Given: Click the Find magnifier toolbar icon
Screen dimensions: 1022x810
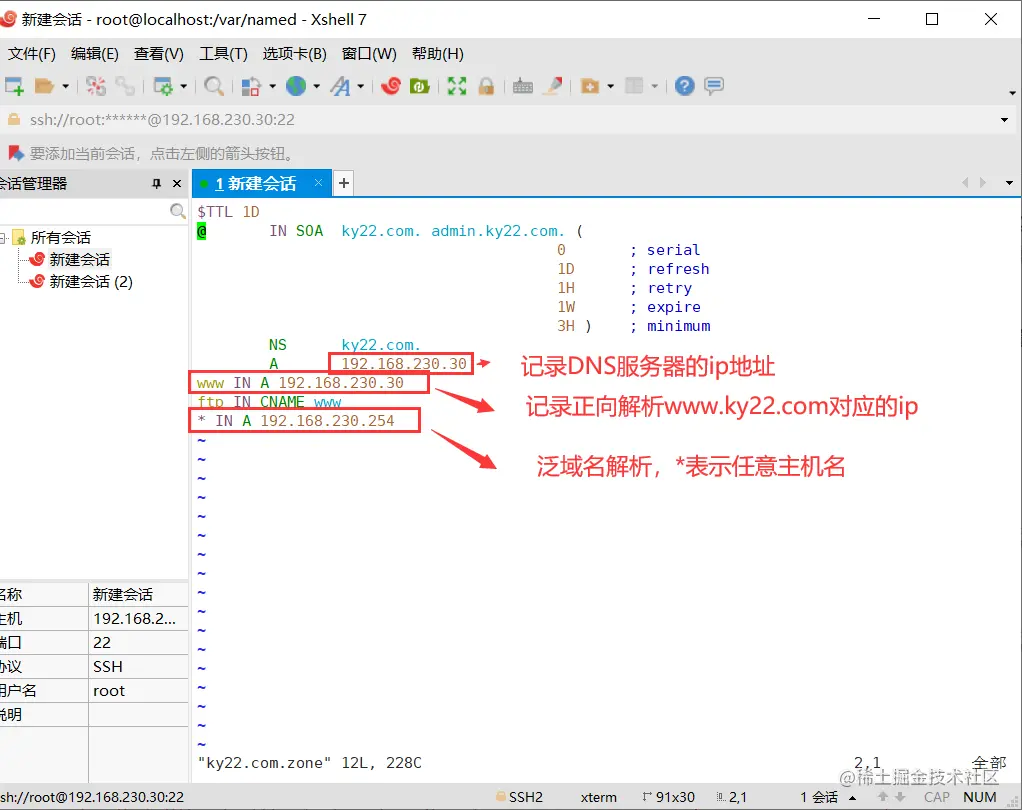Looking at the screenshot, I should coord(214,86).
